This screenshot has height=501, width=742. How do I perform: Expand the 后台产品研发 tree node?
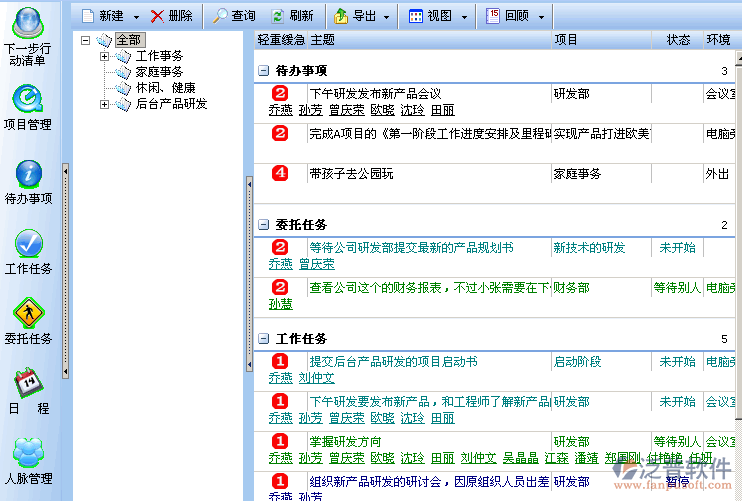click(104, 104)
